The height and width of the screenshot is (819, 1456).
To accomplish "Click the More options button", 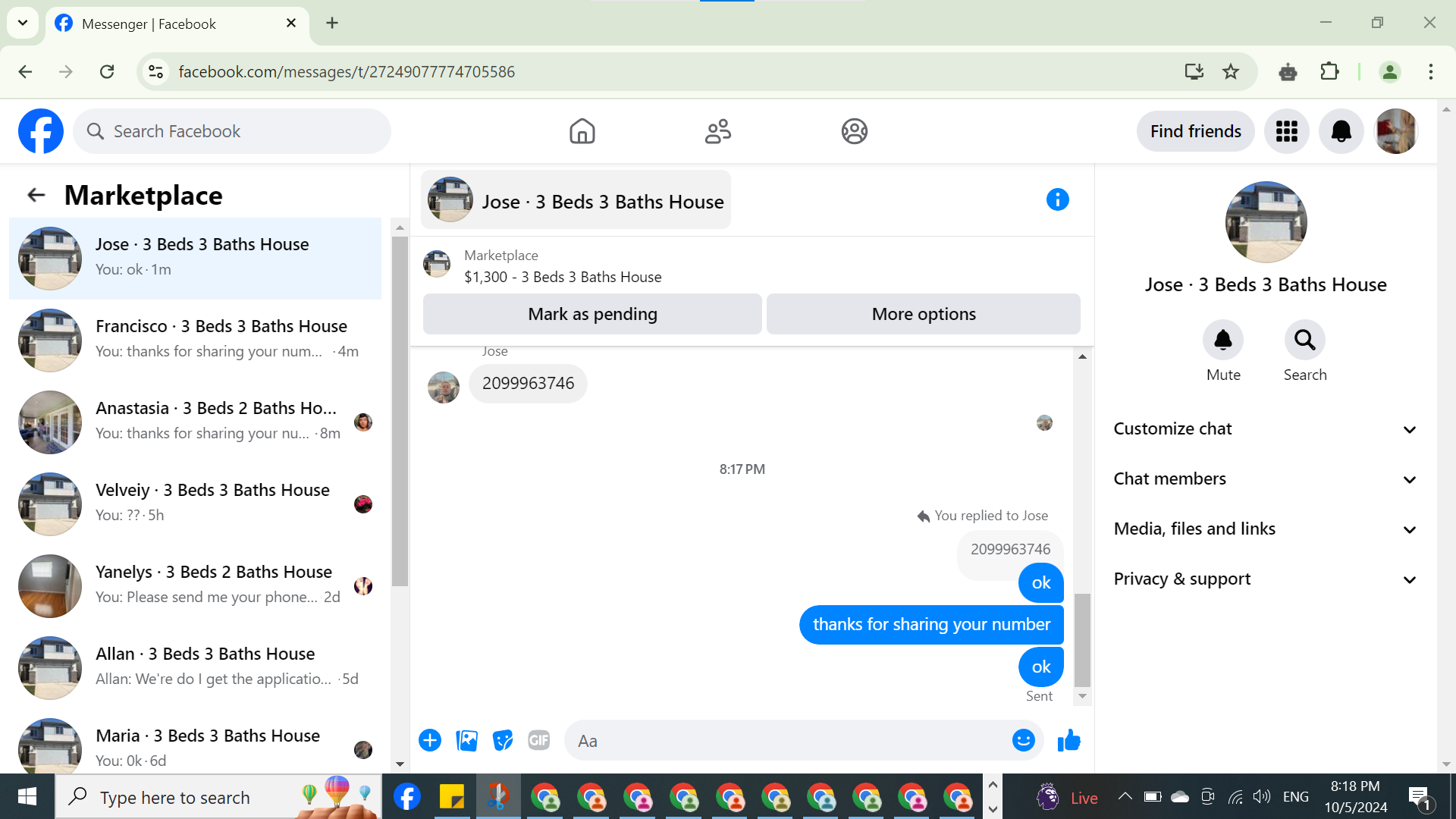I will coord(923,314).
